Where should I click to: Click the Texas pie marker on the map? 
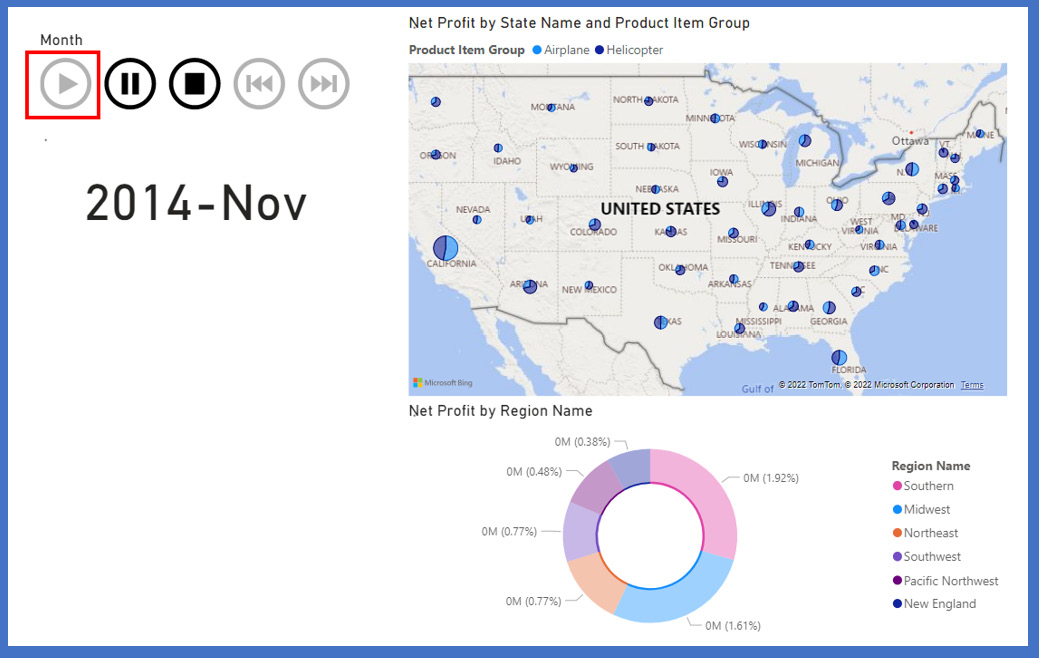click(660, 322)
